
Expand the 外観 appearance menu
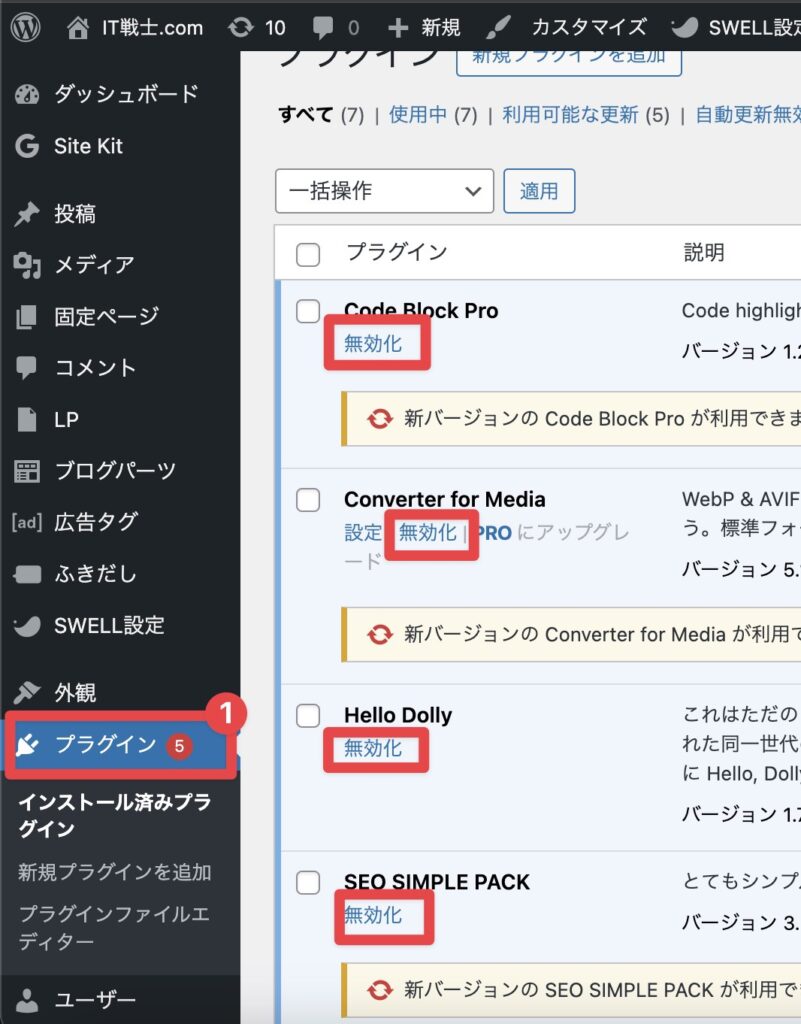[74, 692]
